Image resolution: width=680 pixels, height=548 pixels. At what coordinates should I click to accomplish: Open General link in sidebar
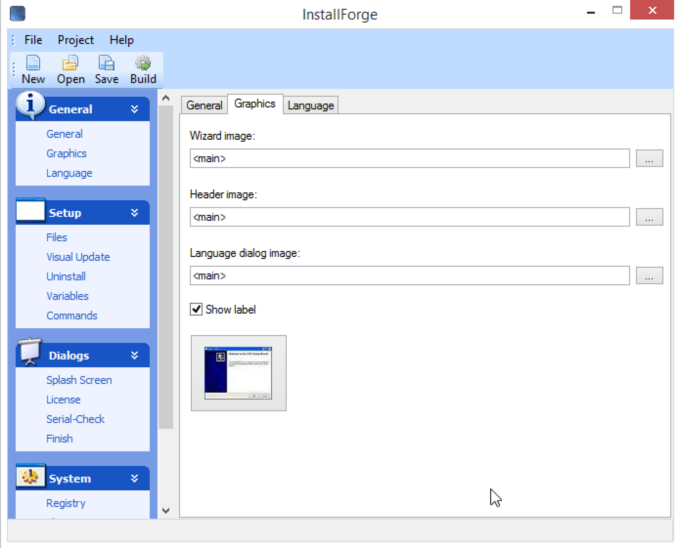pyautogui.click(x=64, y=134)
